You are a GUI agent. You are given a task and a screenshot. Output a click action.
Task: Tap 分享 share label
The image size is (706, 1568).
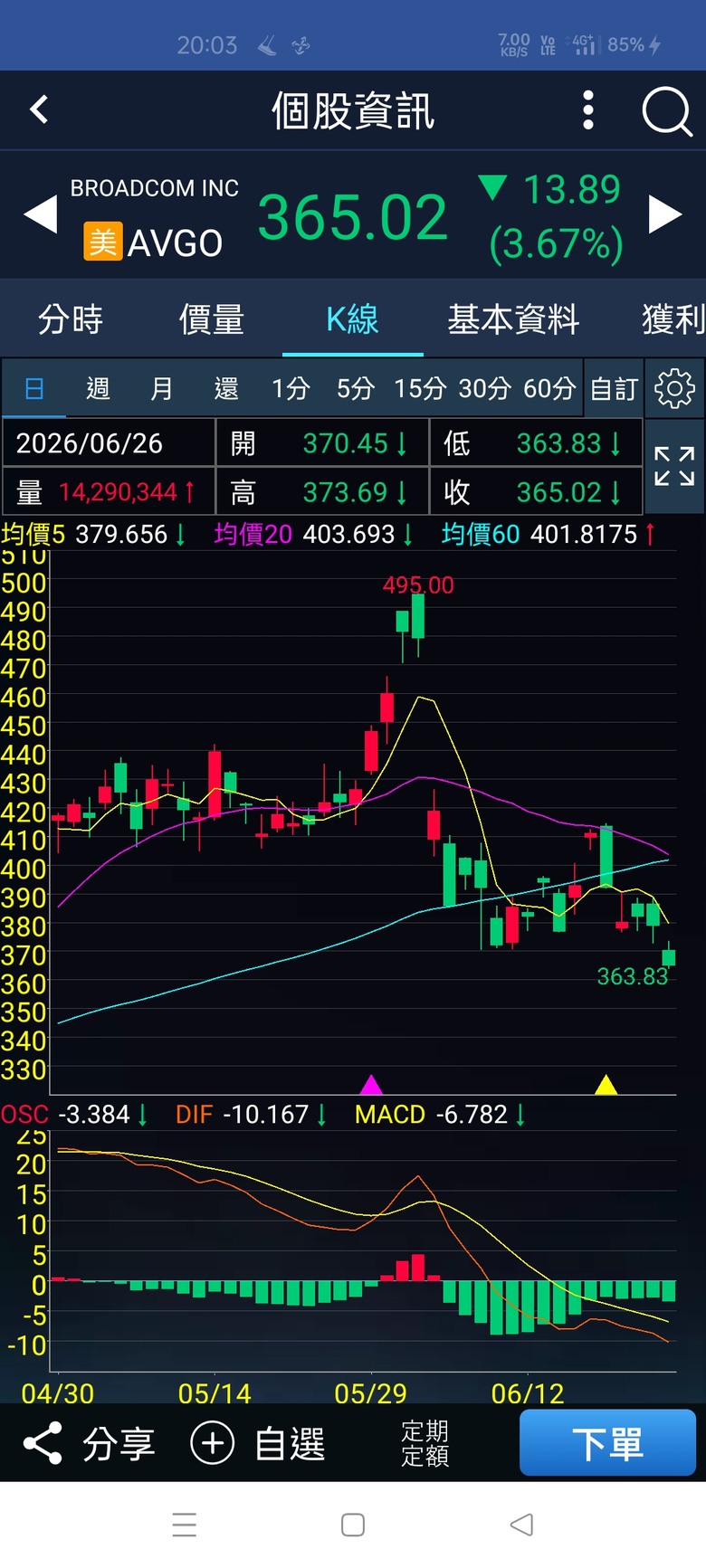pyautogui.click(x=119, y=1443)
